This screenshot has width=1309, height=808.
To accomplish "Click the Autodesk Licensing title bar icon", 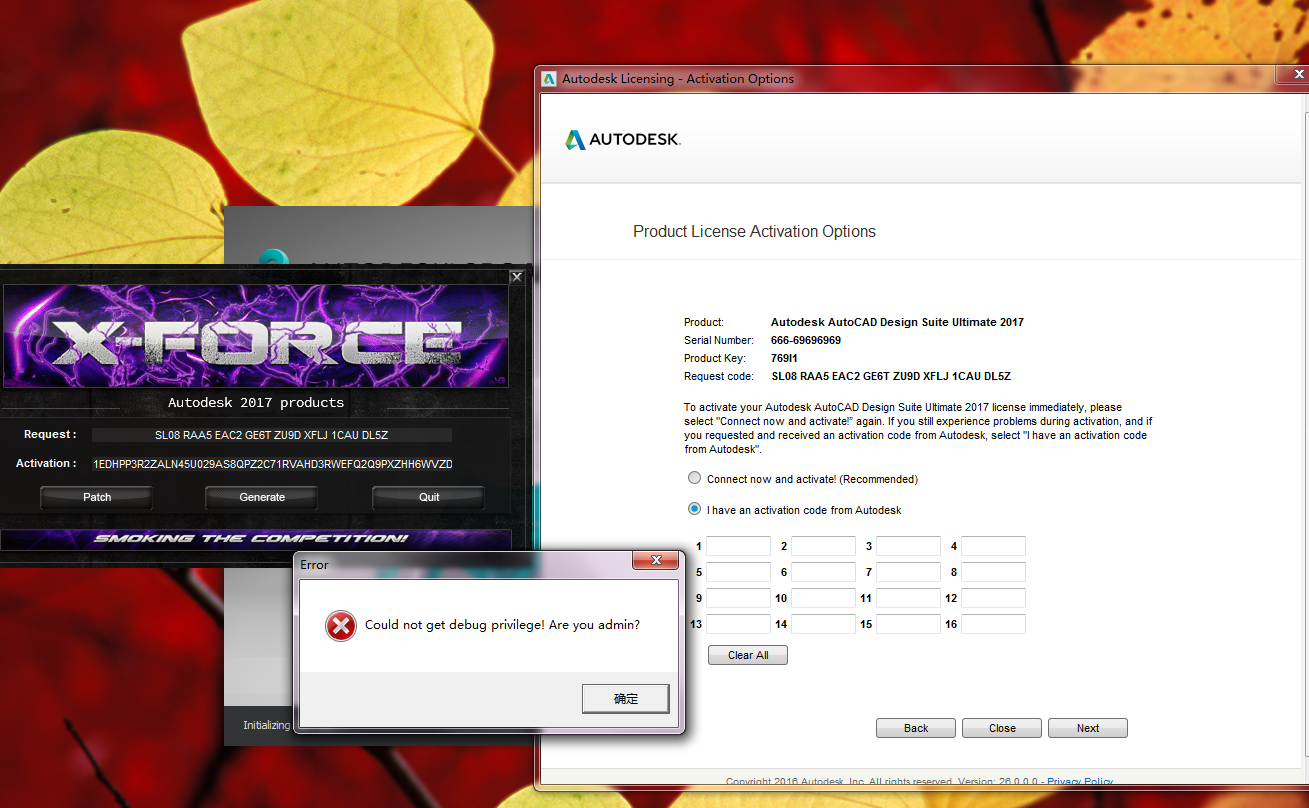I will [x=549, y=79].
